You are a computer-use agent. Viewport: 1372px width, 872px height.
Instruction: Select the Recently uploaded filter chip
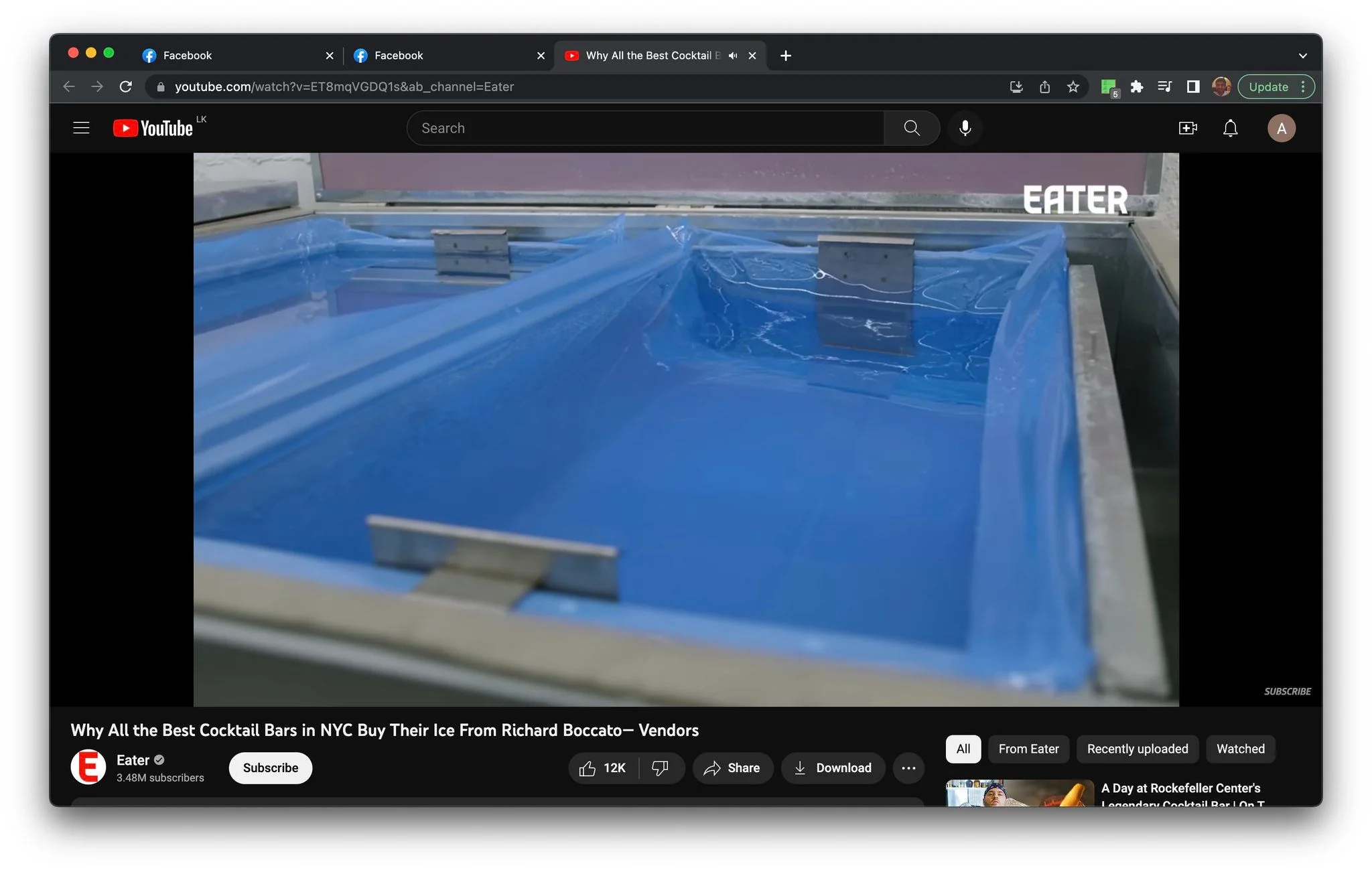[1137, 749]
